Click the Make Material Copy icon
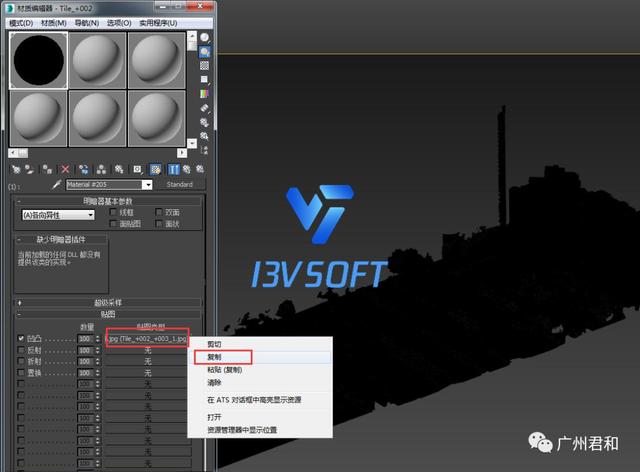The image size is (640, 472). pos(84,169)
